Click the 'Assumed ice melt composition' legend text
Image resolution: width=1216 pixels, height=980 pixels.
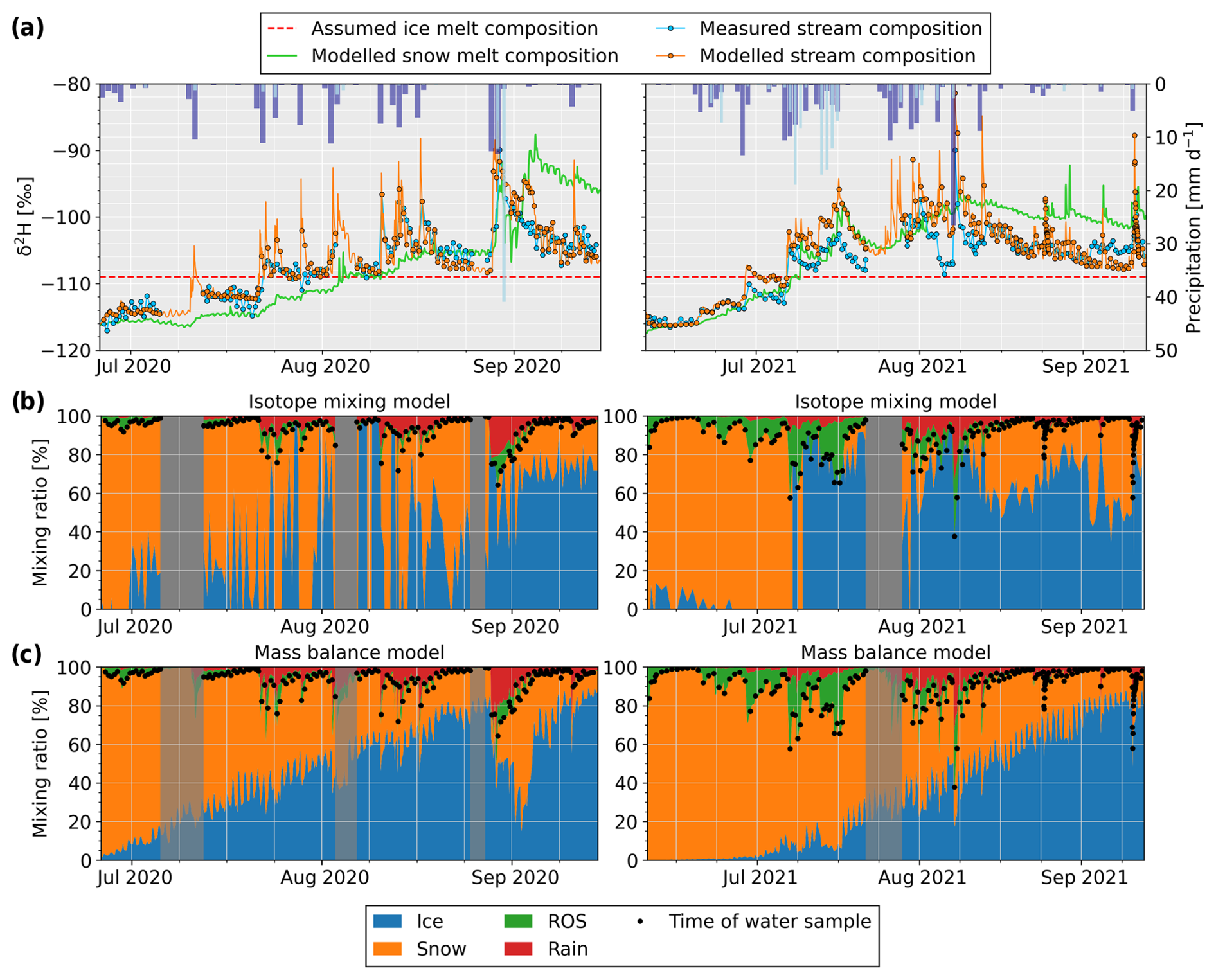(454, 29)
